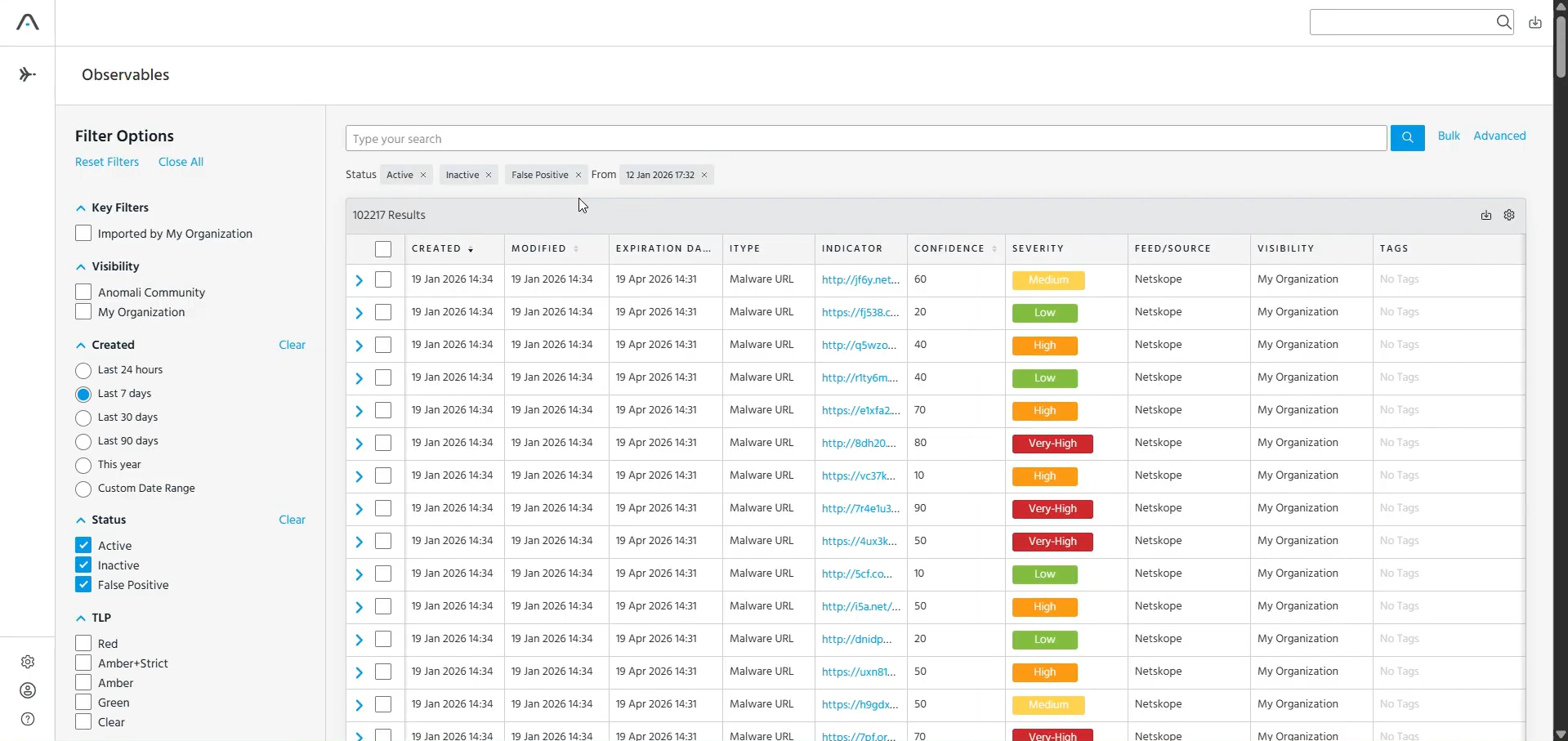Click the top-right import download icon

point(1535,23)
